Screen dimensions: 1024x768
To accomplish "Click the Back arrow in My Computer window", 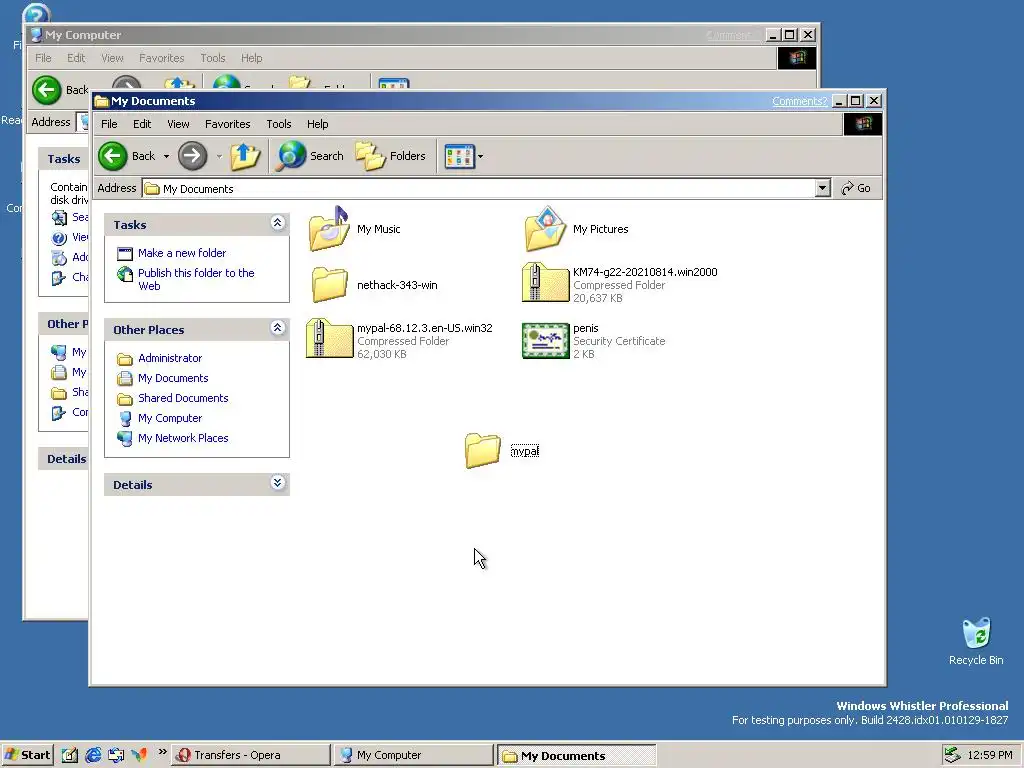I will pyautogui.click(x=47, y=89).
